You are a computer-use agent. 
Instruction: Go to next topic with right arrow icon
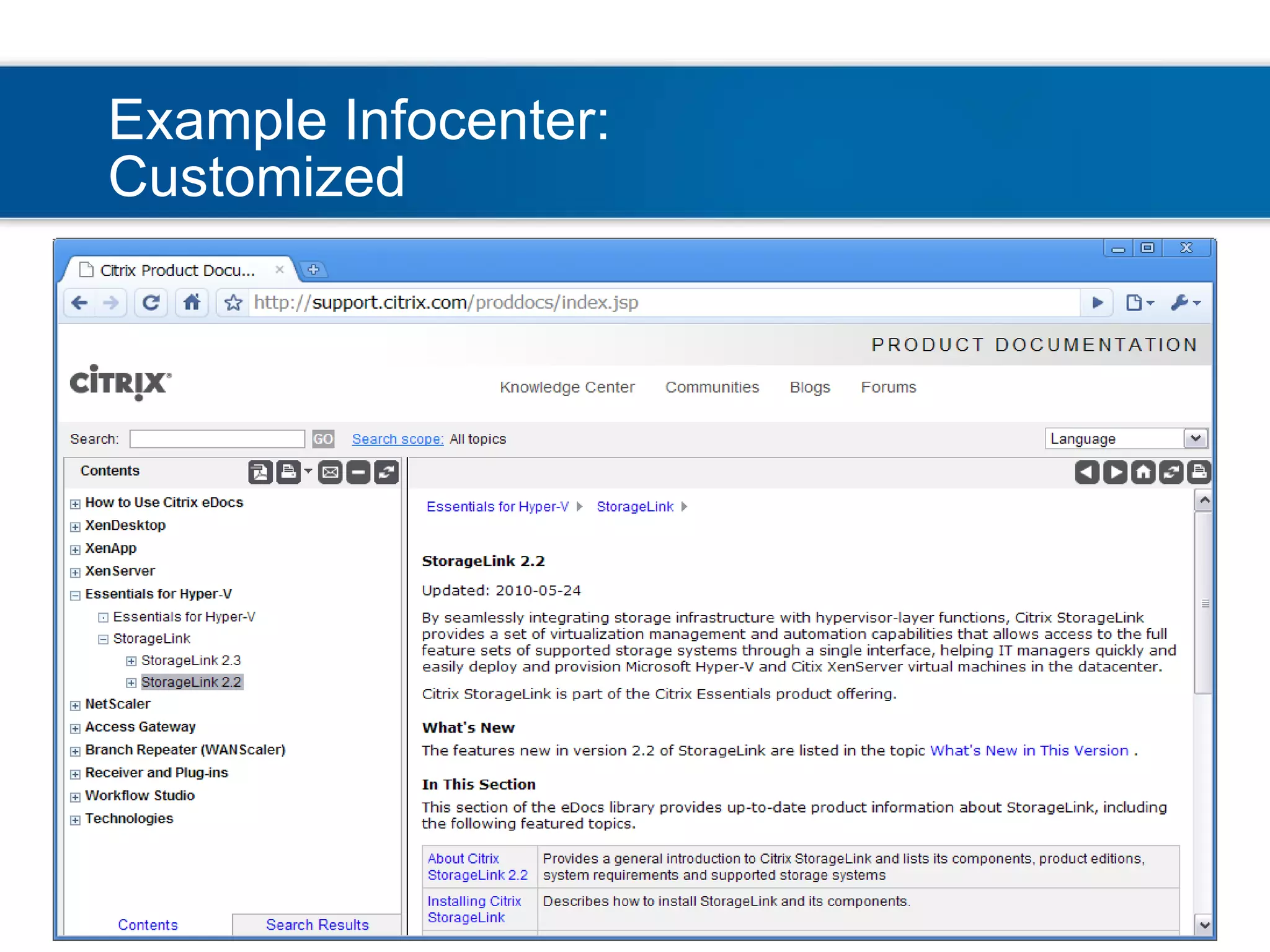click(1115, 472)
